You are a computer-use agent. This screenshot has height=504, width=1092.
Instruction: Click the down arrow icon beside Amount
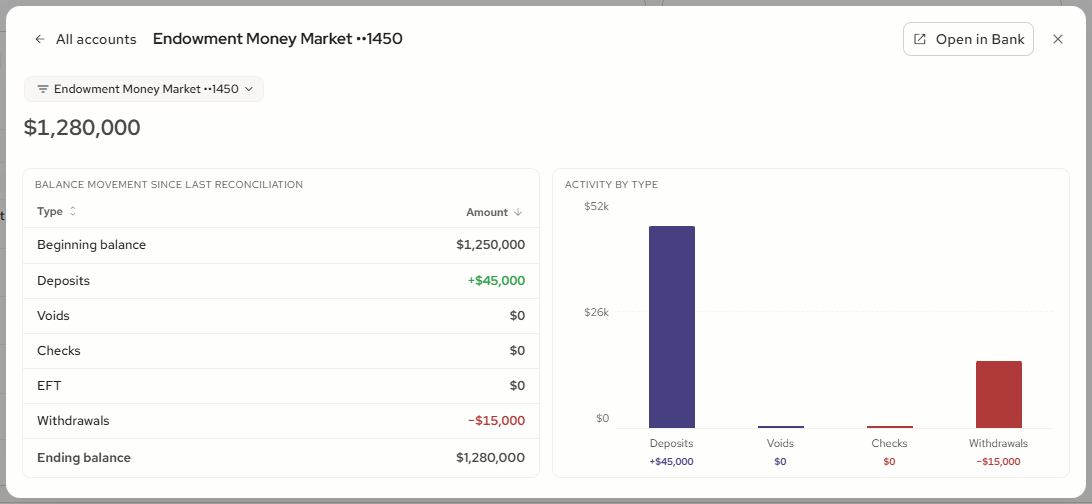coord(517,212)
